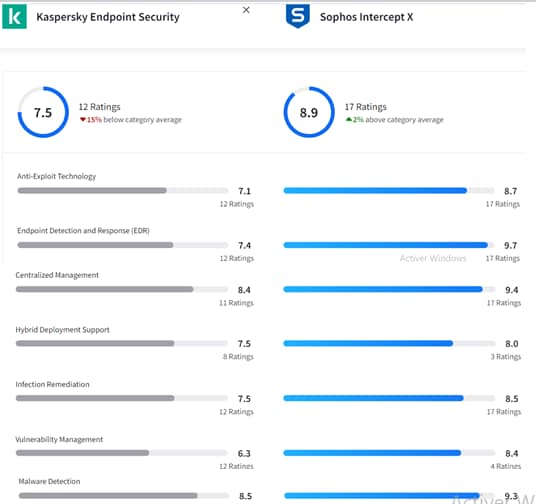
Task: Click the 8.4 Centralized Management score
Action: [x=244, y=290]
